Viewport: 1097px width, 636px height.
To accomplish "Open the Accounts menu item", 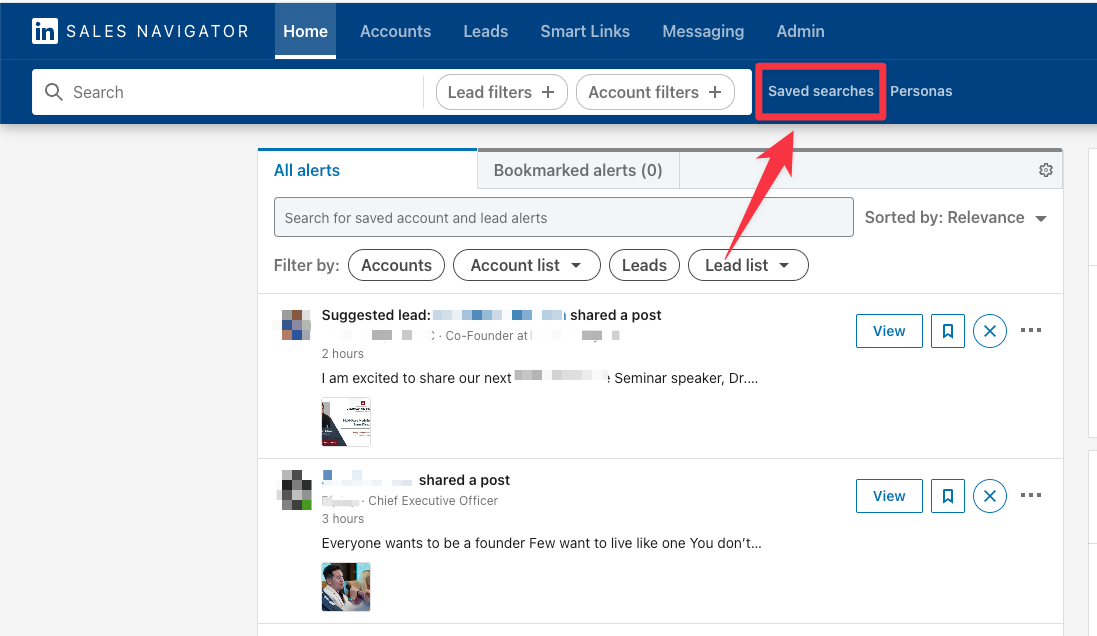I will point(395,31).
